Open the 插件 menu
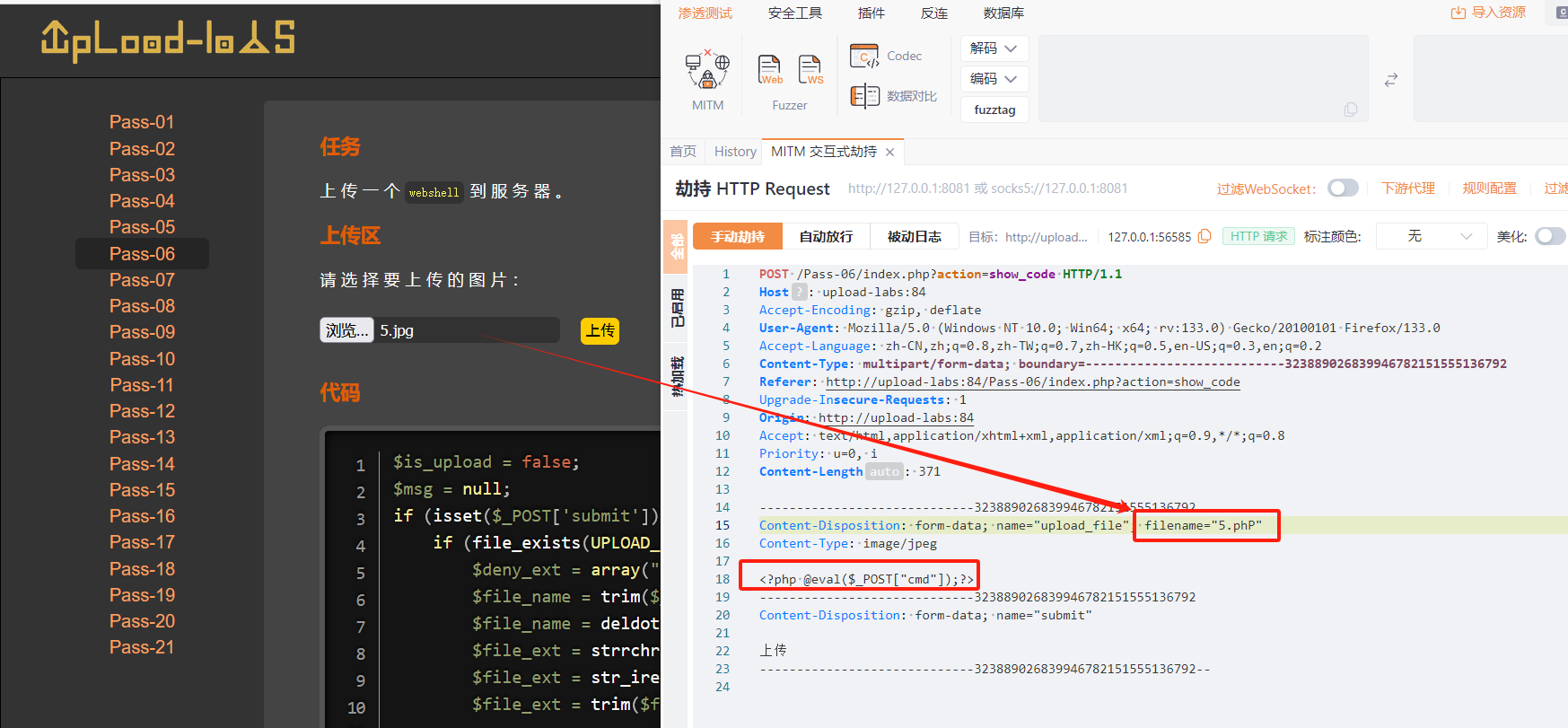 [872, 13]
